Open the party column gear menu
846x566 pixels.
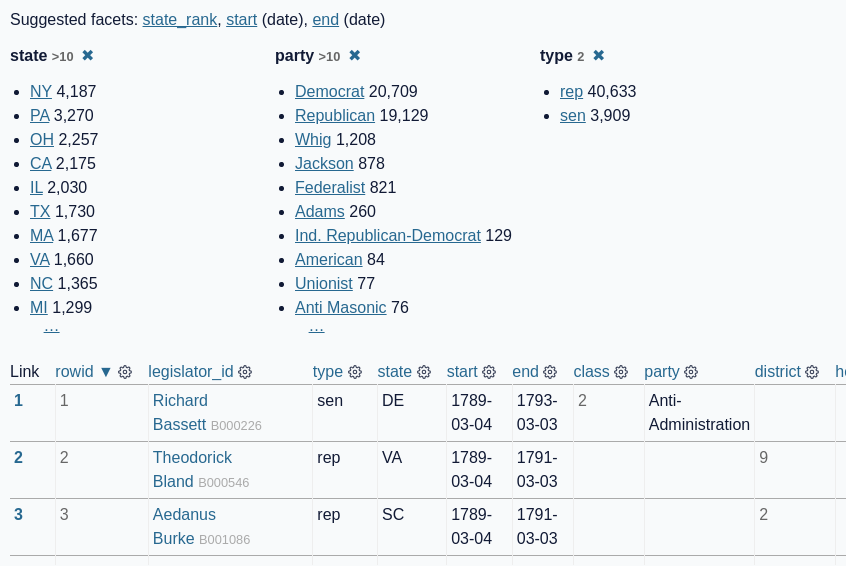coord(691,372)
